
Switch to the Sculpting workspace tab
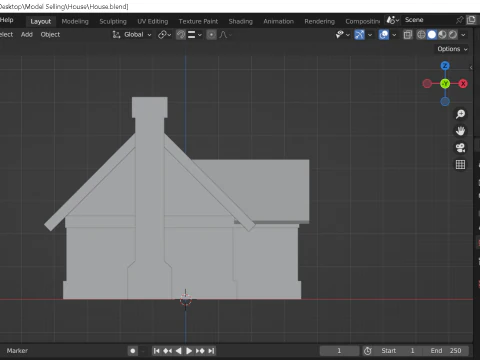pos(113,21)
